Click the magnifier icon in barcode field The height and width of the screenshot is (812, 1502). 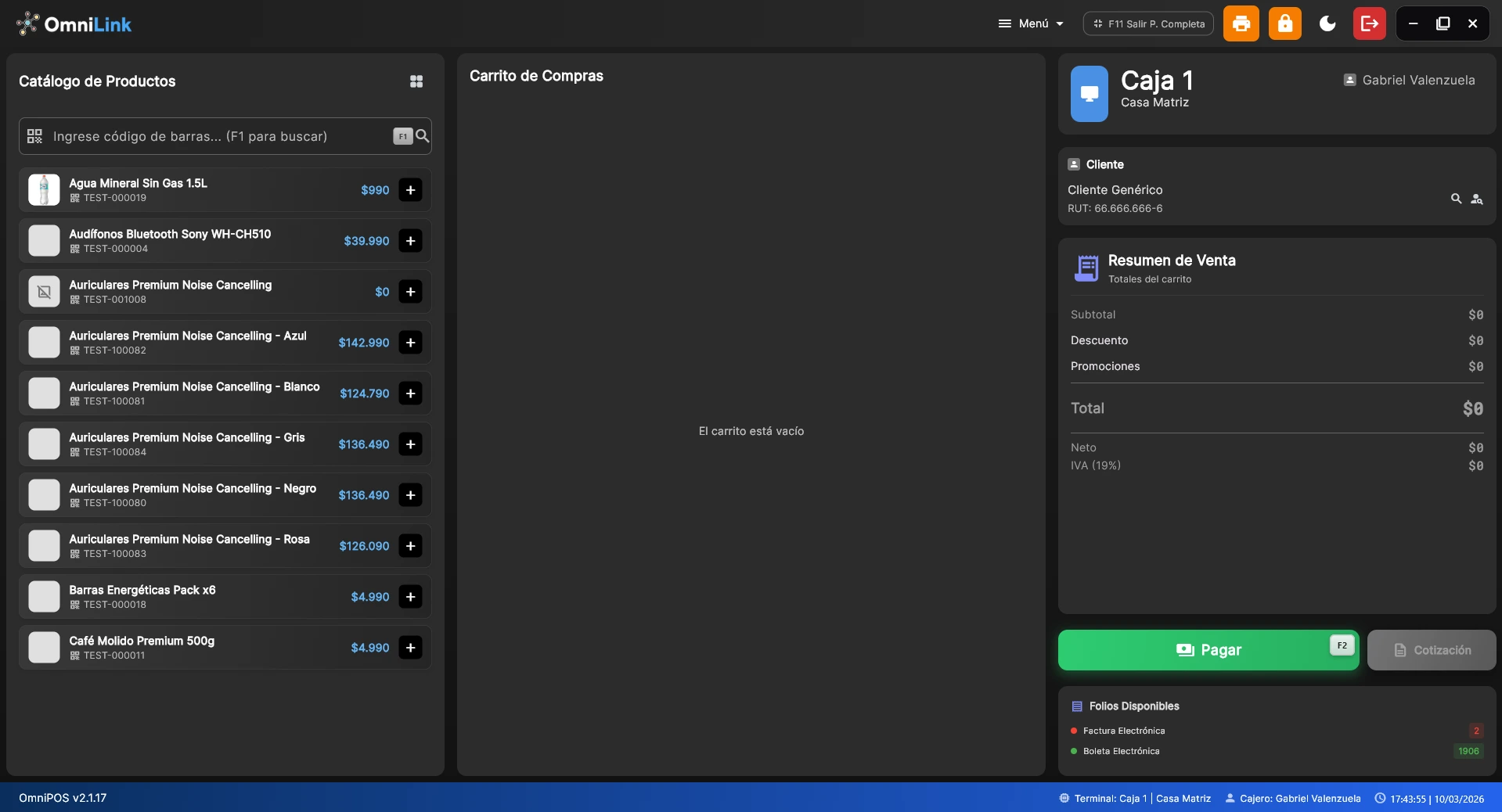tap(422, 136)
